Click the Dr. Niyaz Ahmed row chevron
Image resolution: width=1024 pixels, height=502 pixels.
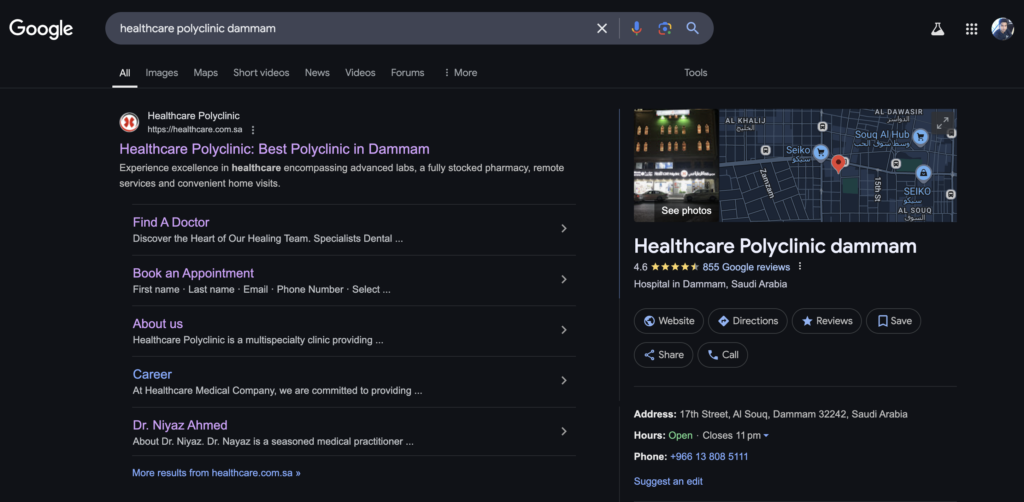tap(564, 431)
